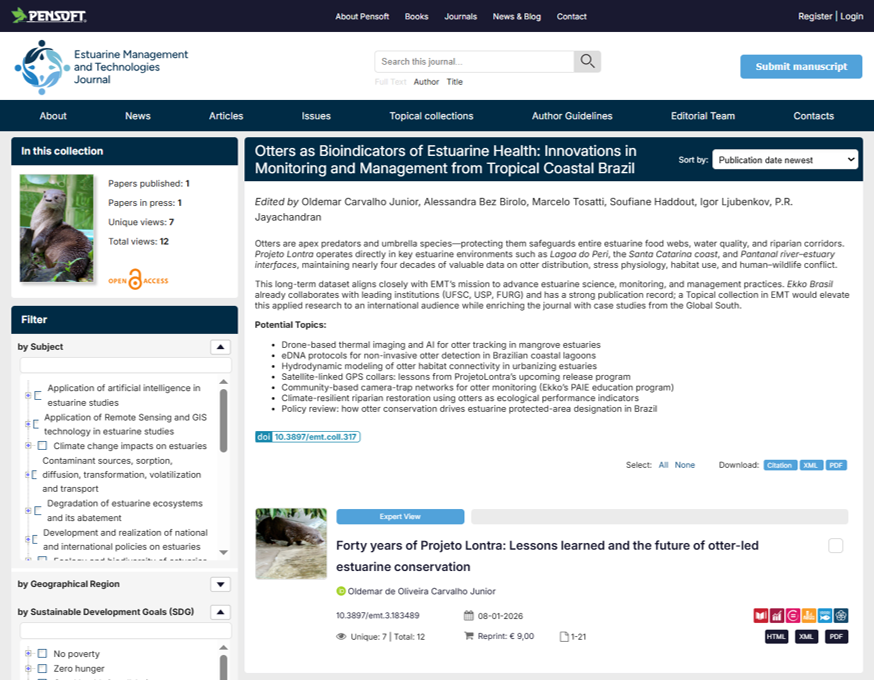Click the orange Sustainable Cities SDG icon
Screen dimensions: 874x680
click(x=809, y=615)
